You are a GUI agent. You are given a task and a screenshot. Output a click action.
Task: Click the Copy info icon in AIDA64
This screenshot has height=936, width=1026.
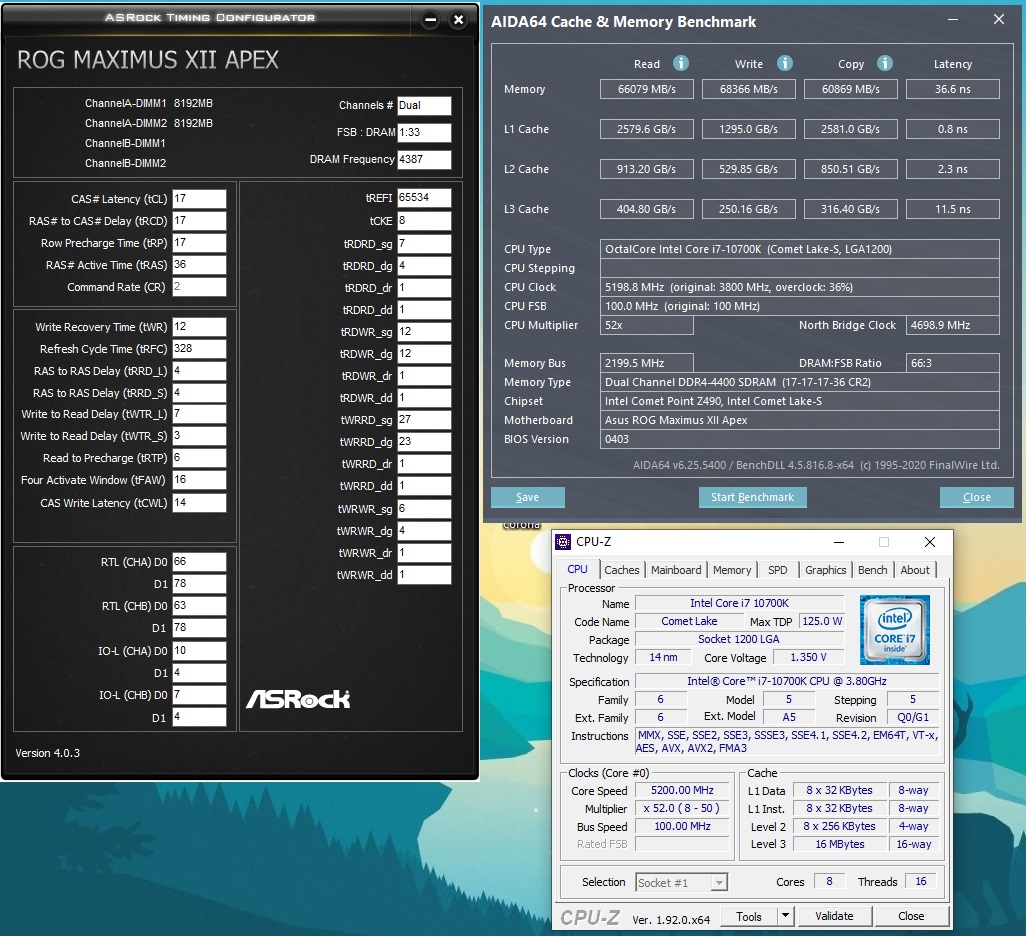(x=884, y=63)
